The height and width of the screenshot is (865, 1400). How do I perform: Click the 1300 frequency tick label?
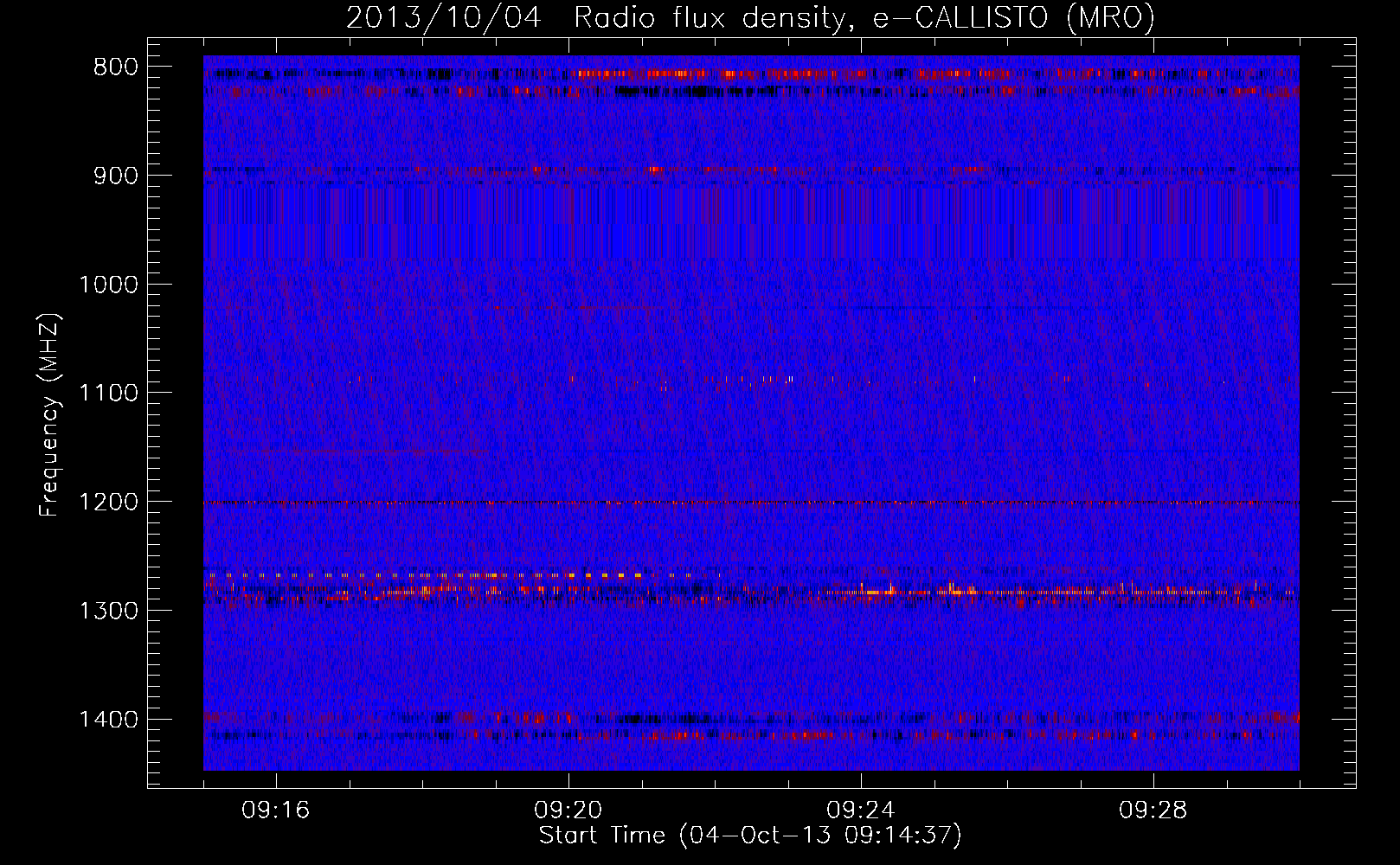click(109, 611)
